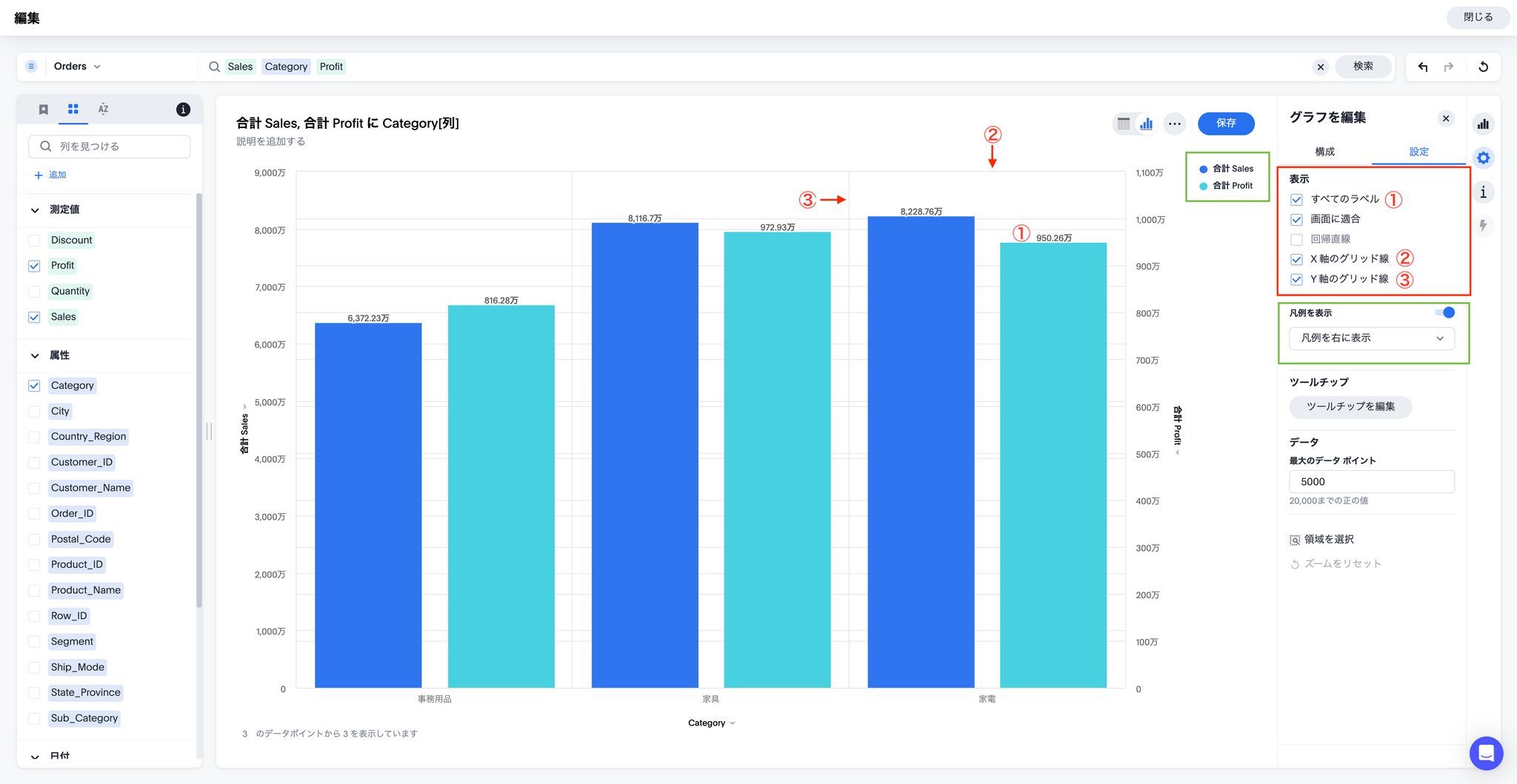1517x784 pixels.
Task: Uncheck the Category attribute checkbox
Action: (x=34, y=386)
